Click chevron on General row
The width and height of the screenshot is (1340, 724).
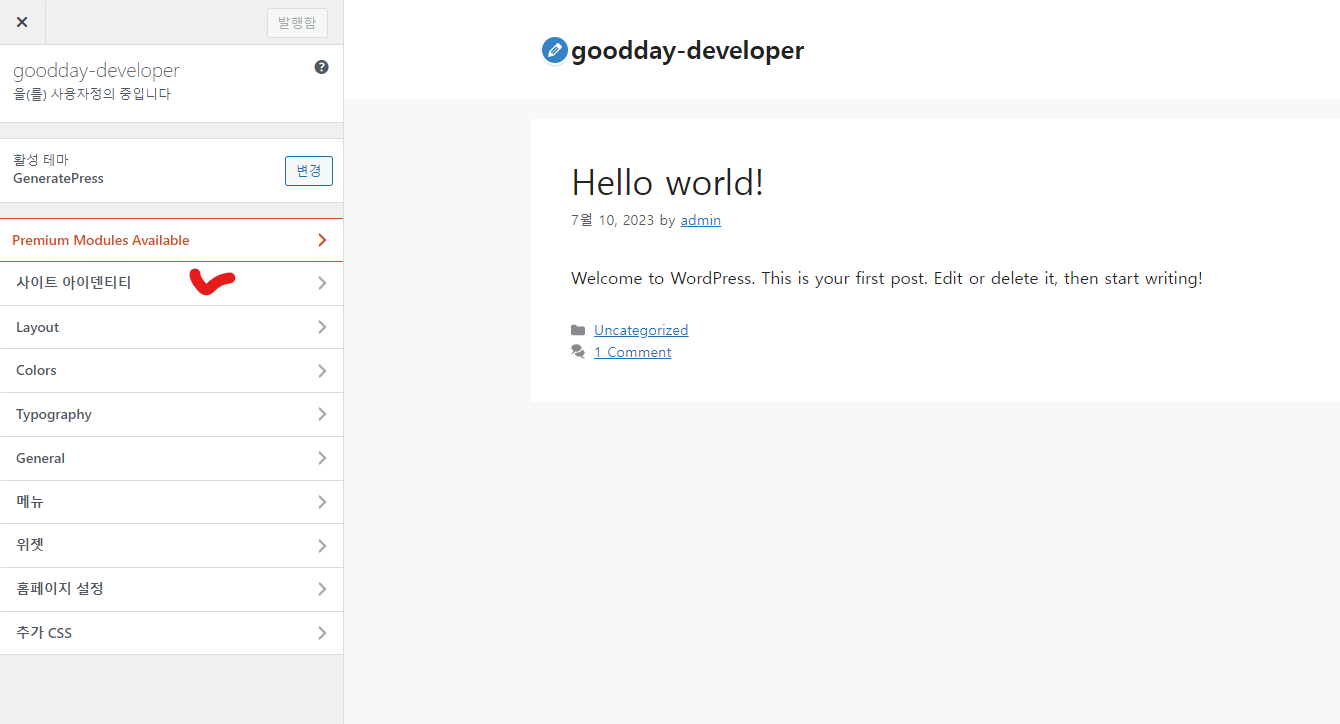pos(322,458)
